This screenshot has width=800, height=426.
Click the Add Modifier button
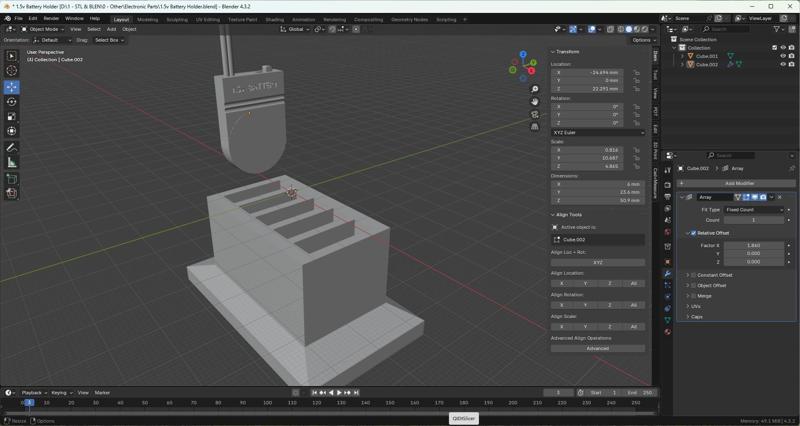pos(738,183)
